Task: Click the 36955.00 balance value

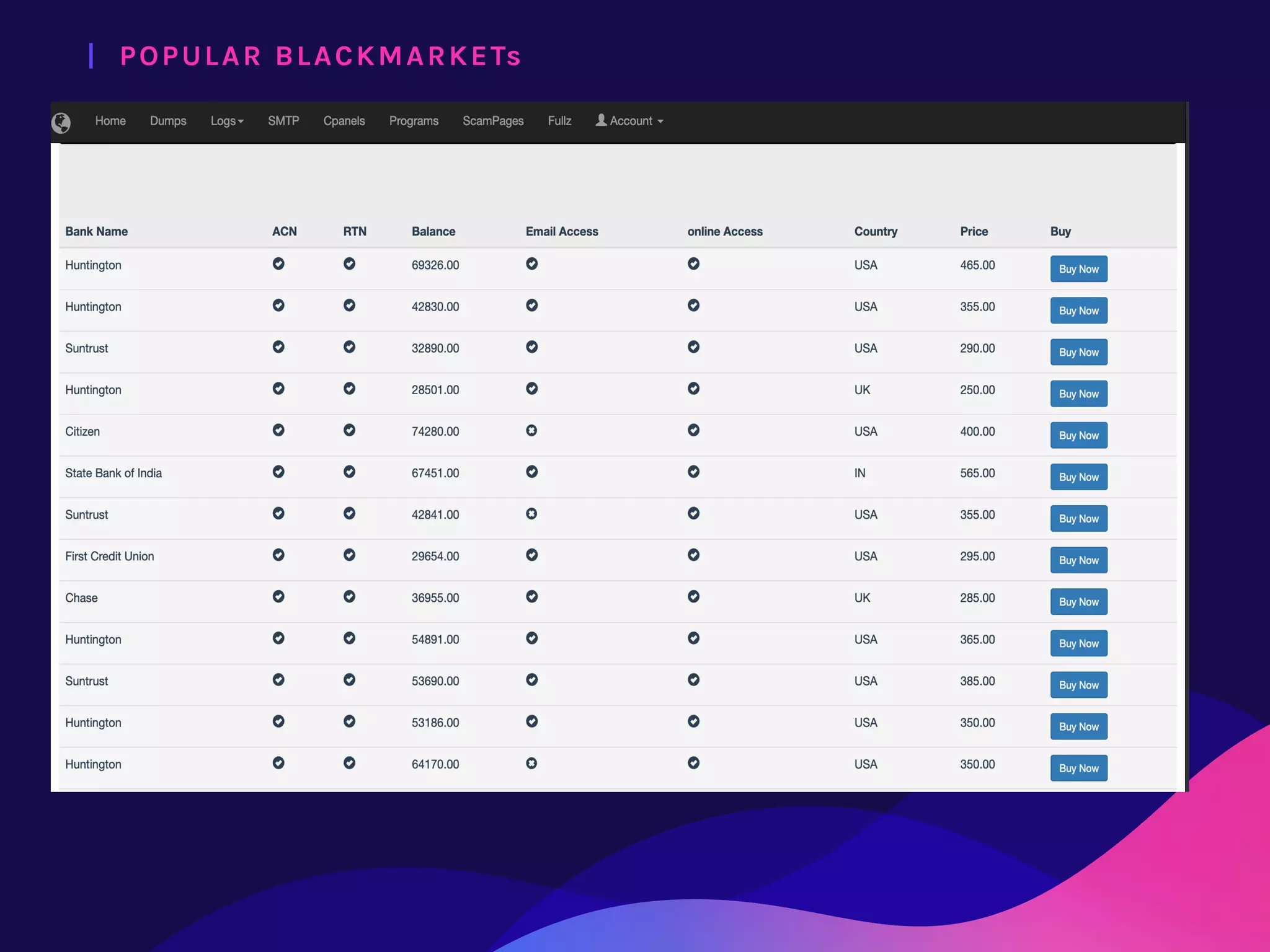Action: [x=435, y=597]
